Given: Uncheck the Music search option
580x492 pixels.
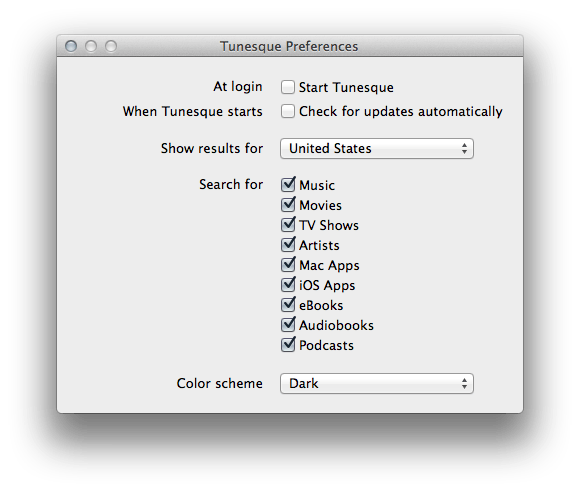Looking at the screenshot, I should click(288, 184).
